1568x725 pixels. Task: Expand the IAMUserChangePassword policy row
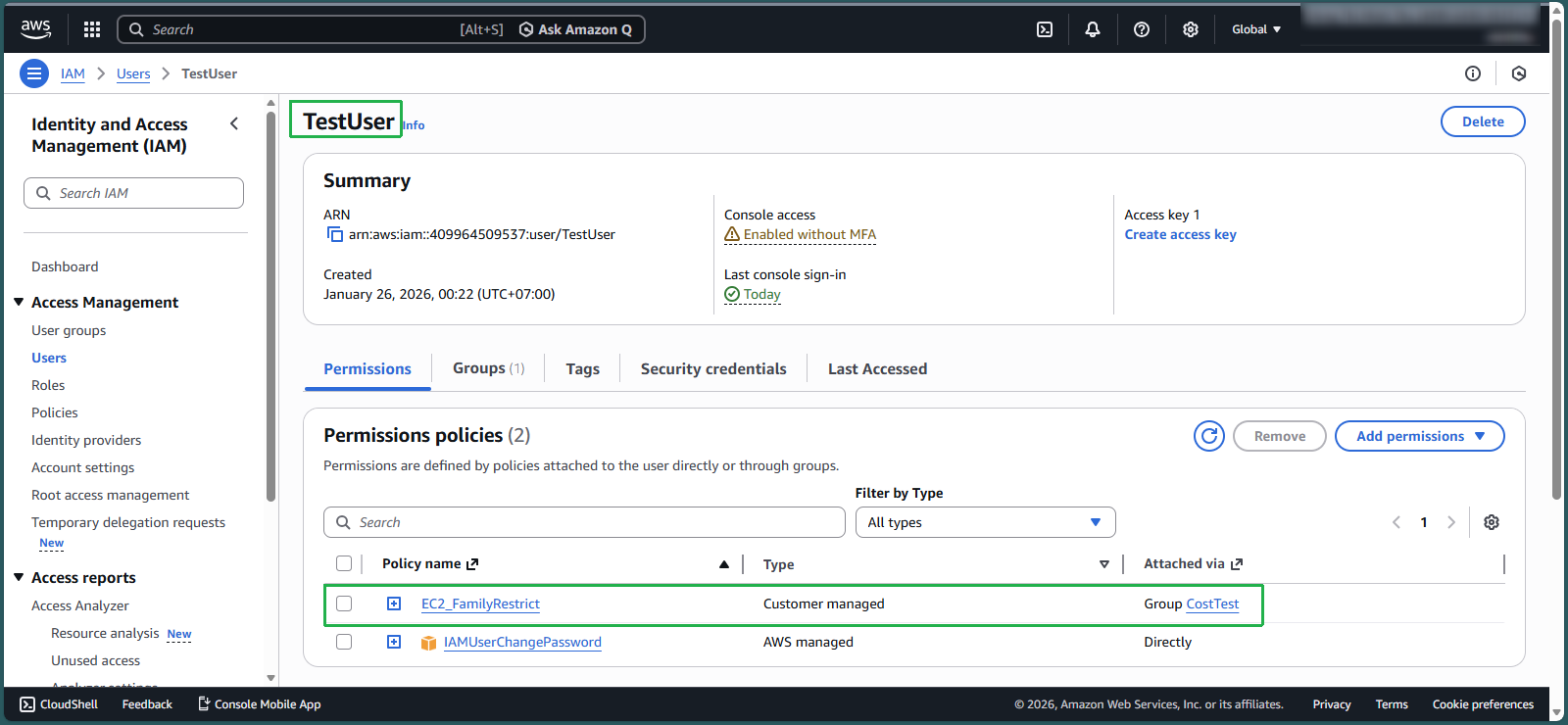click(x=394, y=642)
